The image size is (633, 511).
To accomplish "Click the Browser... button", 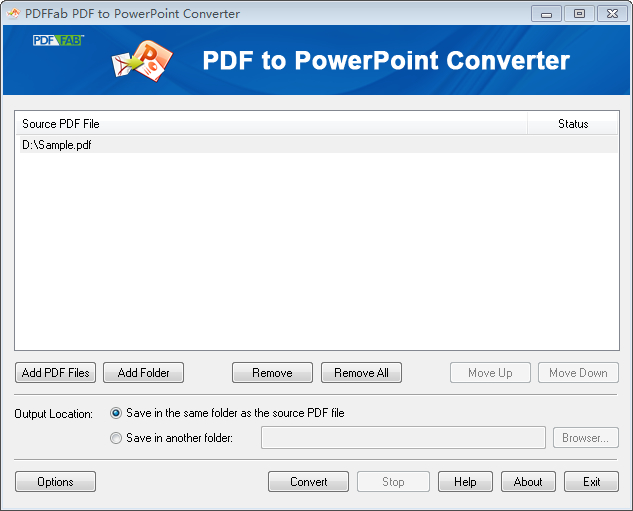I will point(586,438).
